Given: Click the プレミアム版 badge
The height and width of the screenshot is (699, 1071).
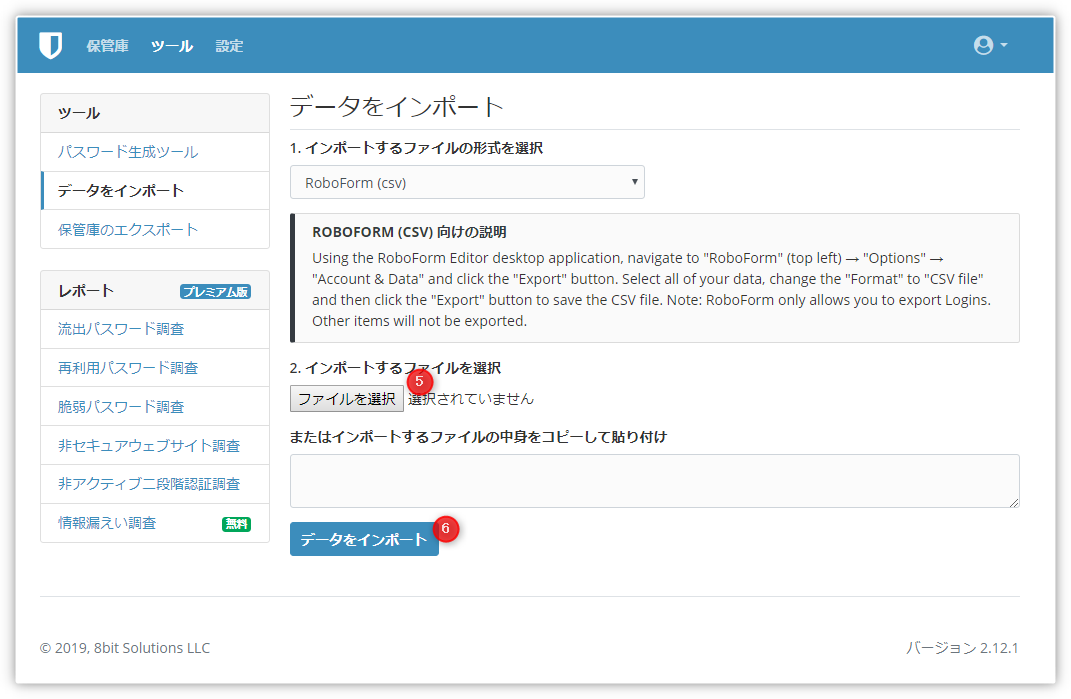Looking at the screenshot, I should click(215, 292).
